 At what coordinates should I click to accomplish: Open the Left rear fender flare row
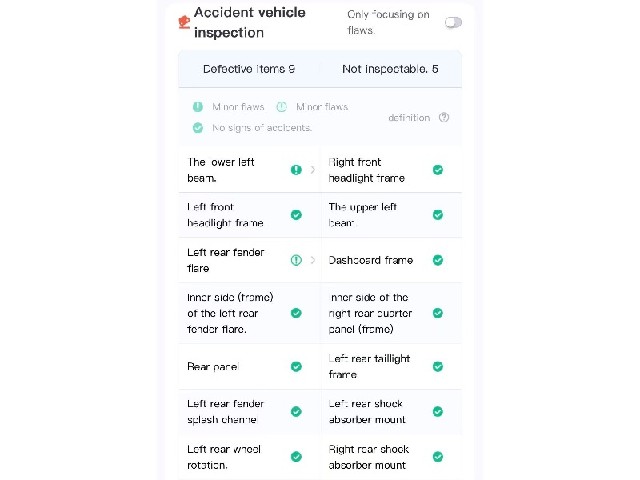point(249,260)
